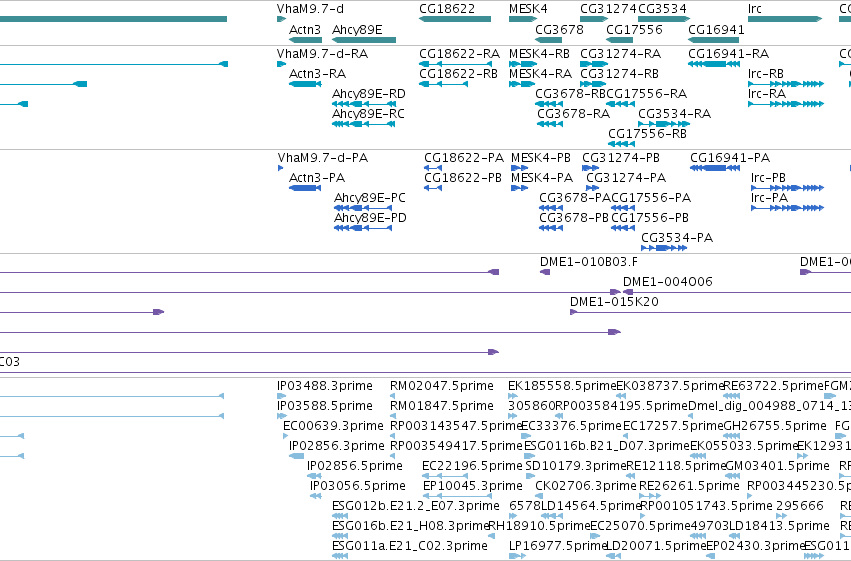The image size is (851, 561).
Task: Select EST IP03056.5prime label
Action: (x=358, y=486)
